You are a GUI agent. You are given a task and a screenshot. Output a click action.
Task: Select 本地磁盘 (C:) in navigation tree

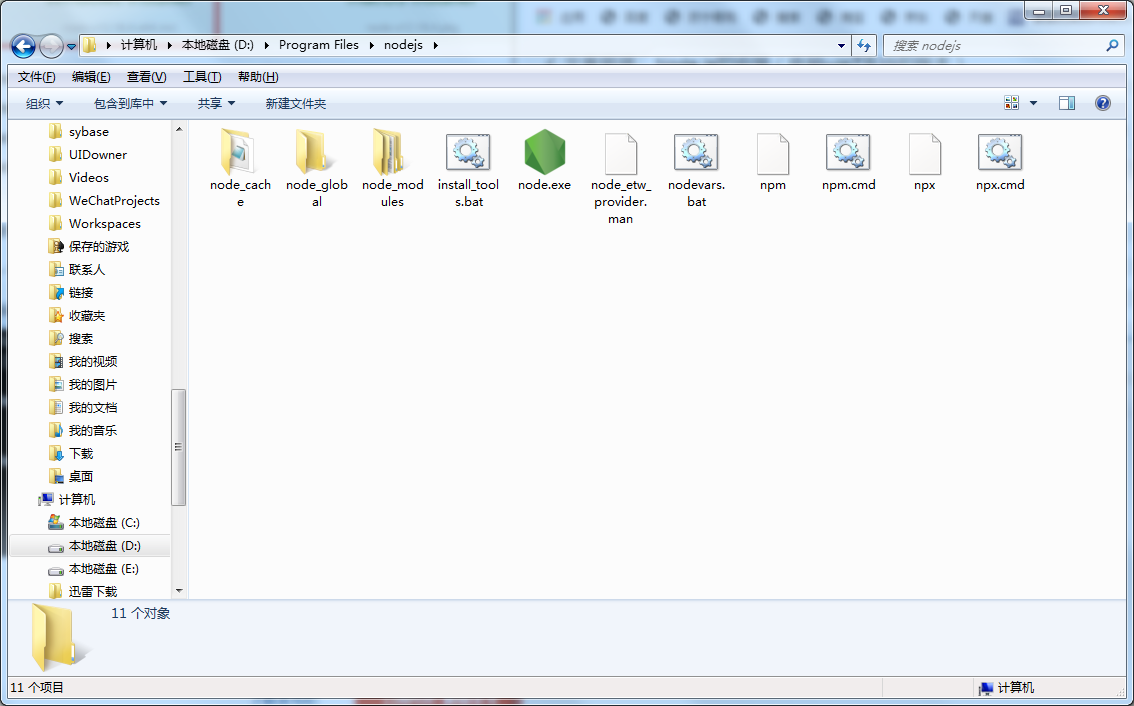click(x=104, y=523)
